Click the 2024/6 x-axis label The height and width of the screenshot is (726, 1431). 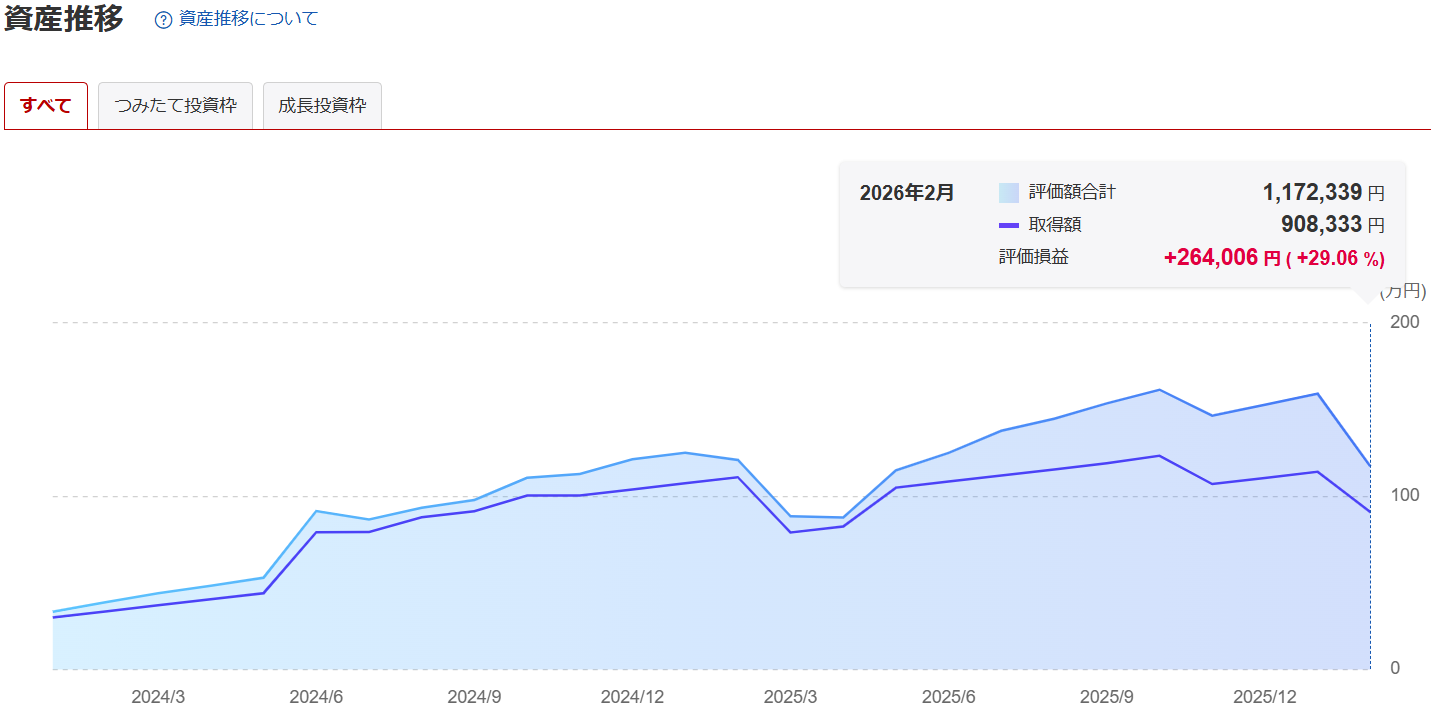pos(316,697)
